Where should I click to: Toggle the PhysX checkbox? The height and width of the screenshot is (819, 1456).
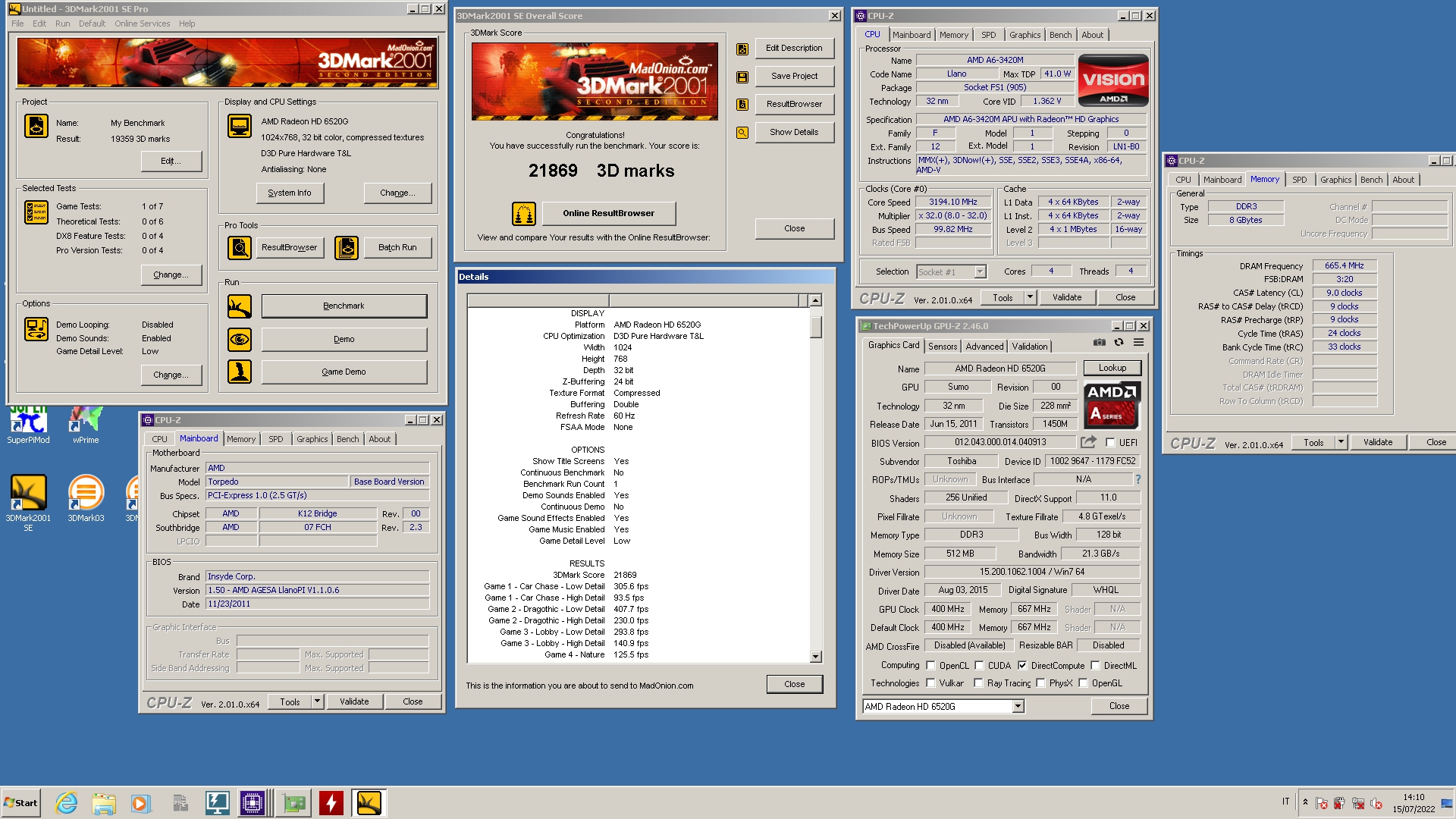point(1041,683)
